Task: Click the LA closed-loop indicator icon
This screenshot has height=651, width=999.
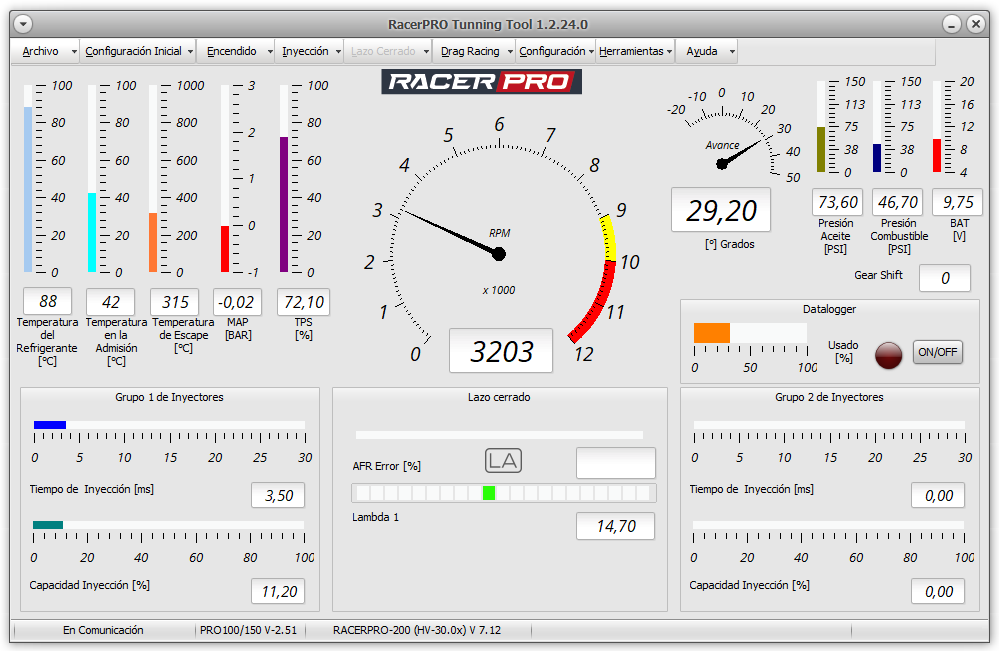Action: click(503, 461)
